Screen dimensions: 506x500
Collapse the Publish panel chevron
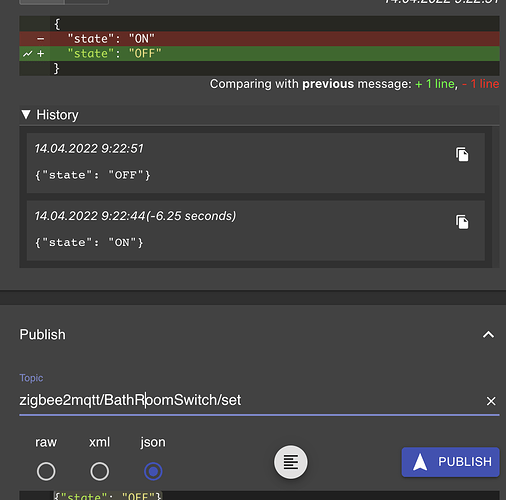click(x=489, y=334)
